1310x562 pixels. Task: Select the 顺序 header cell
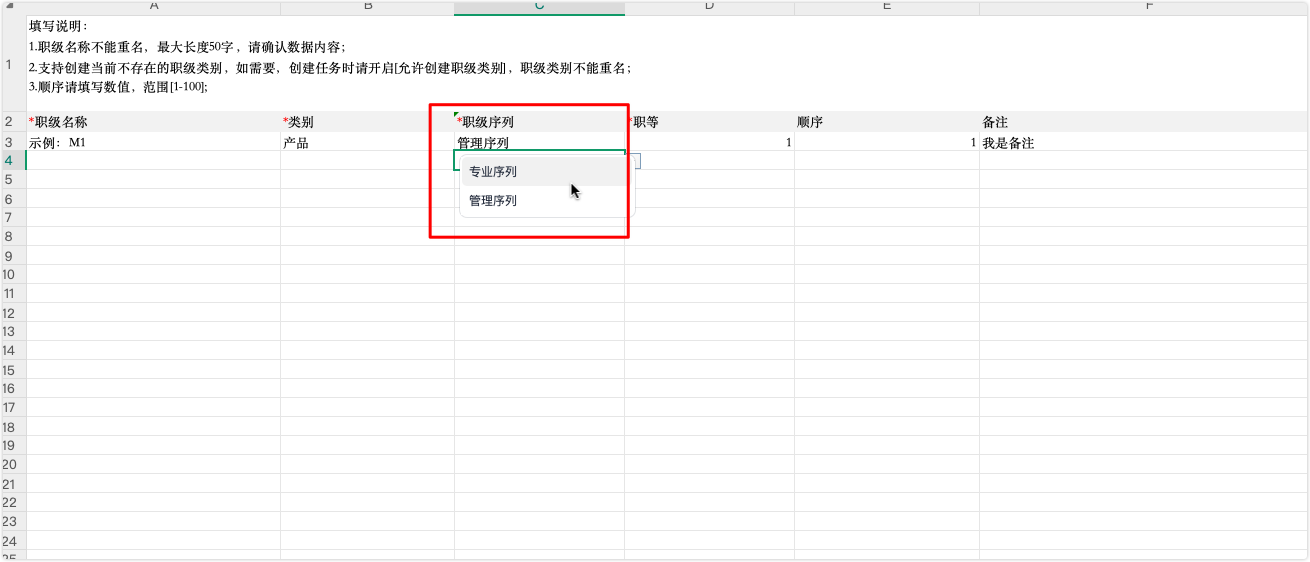pyautogui.click(x=886, y=122)
